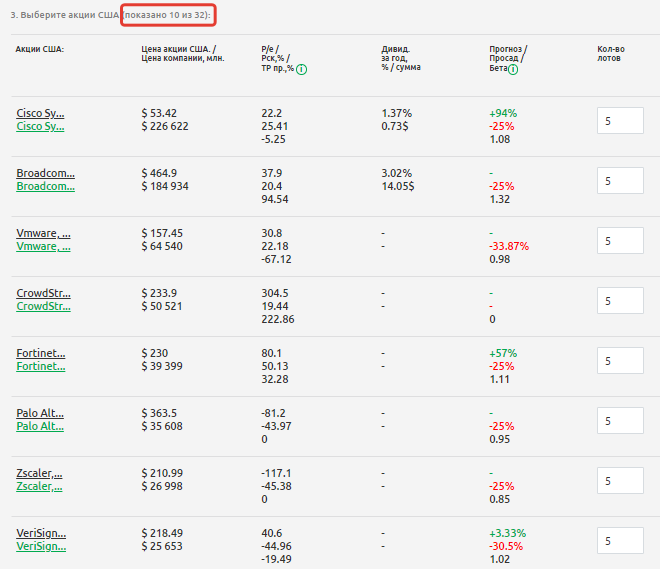Select the VeriSign lots quantity field
This screenshot has width=660, height=569.
click(x=620, y=541)
